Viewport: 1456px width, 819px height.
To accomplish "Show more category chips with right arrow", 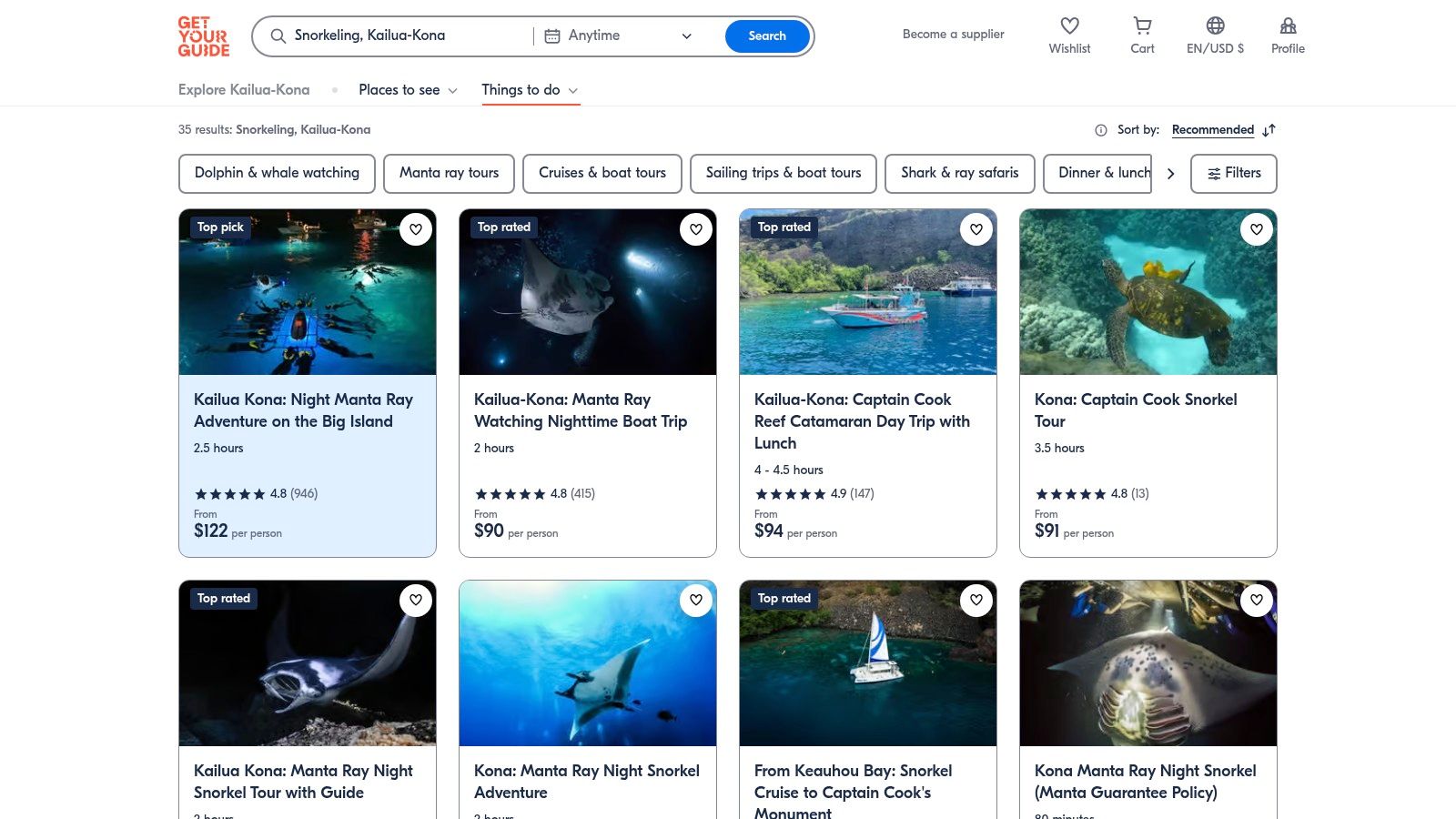I will (1170, 174).
